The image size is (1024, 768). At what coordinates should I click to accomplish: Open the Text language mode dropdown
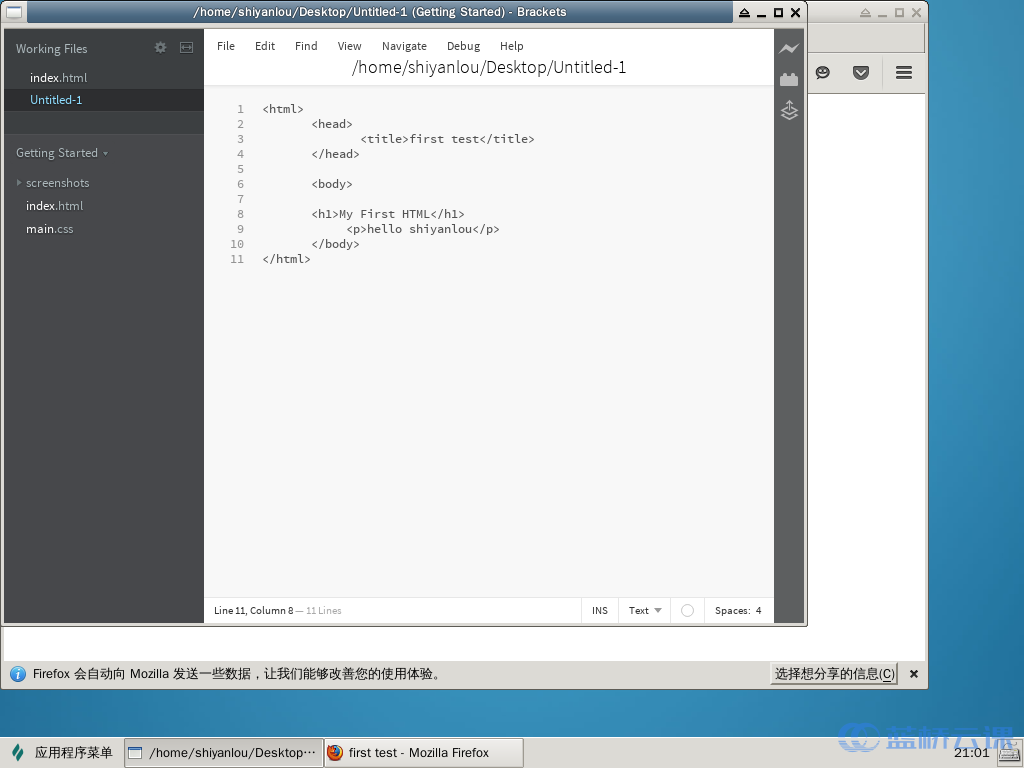click(643, 610)
